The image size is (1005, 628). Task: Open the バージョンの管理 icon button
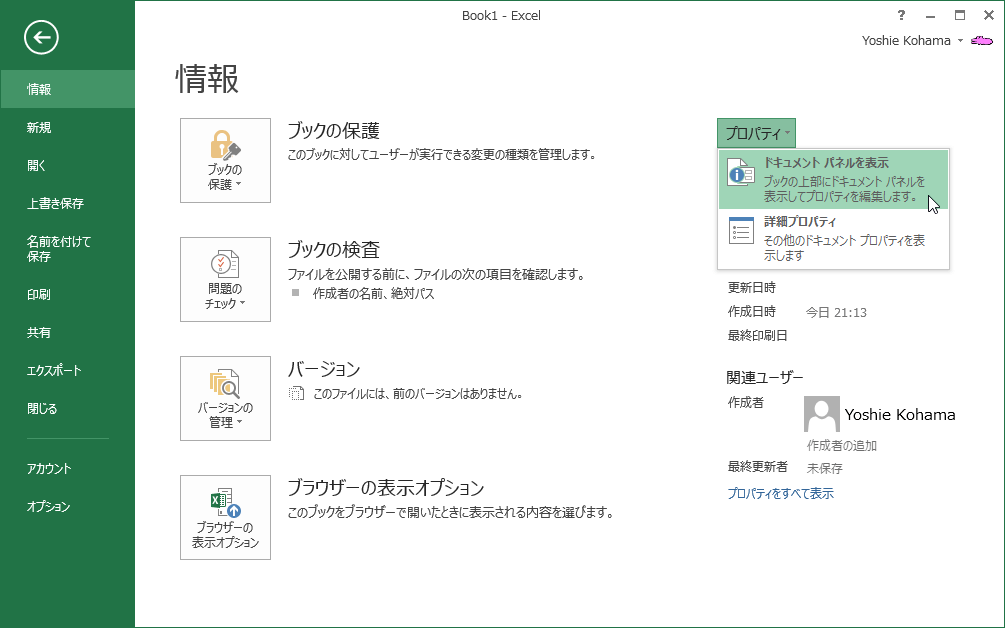pos(225,399)
